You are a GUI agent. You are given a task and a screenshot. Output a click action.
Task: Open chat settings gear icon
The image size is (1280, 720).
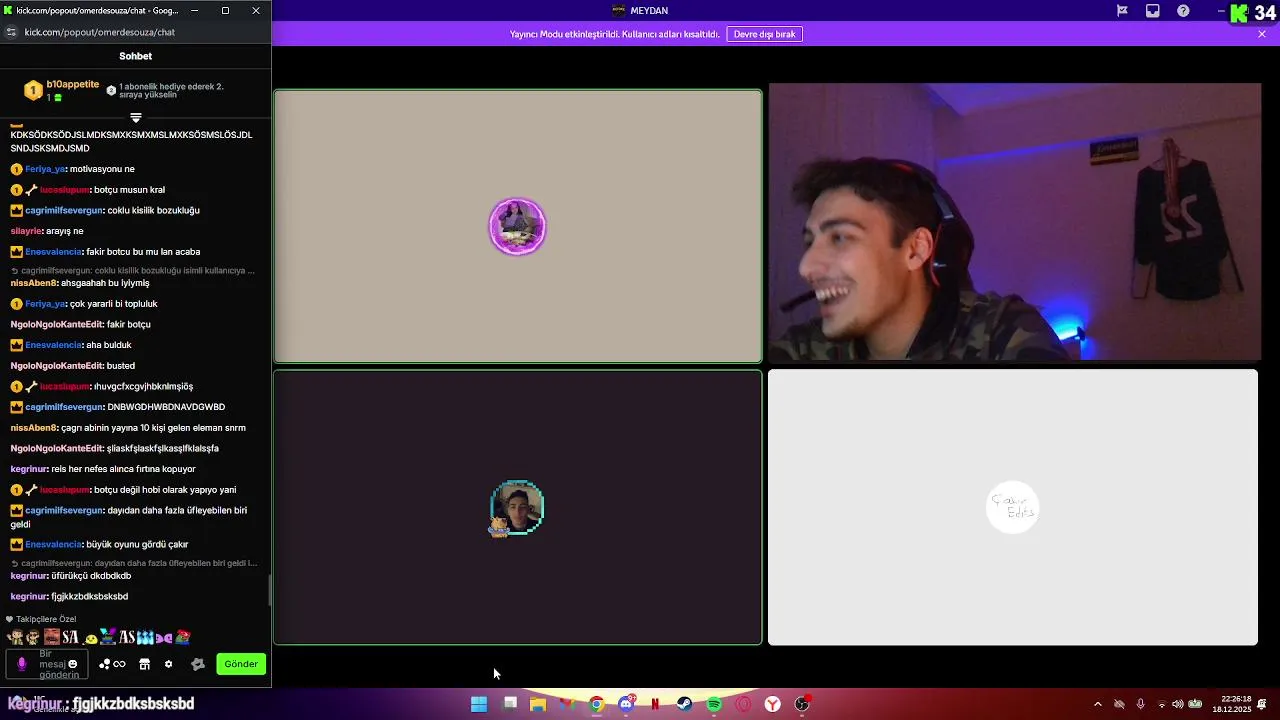[168, 664]
